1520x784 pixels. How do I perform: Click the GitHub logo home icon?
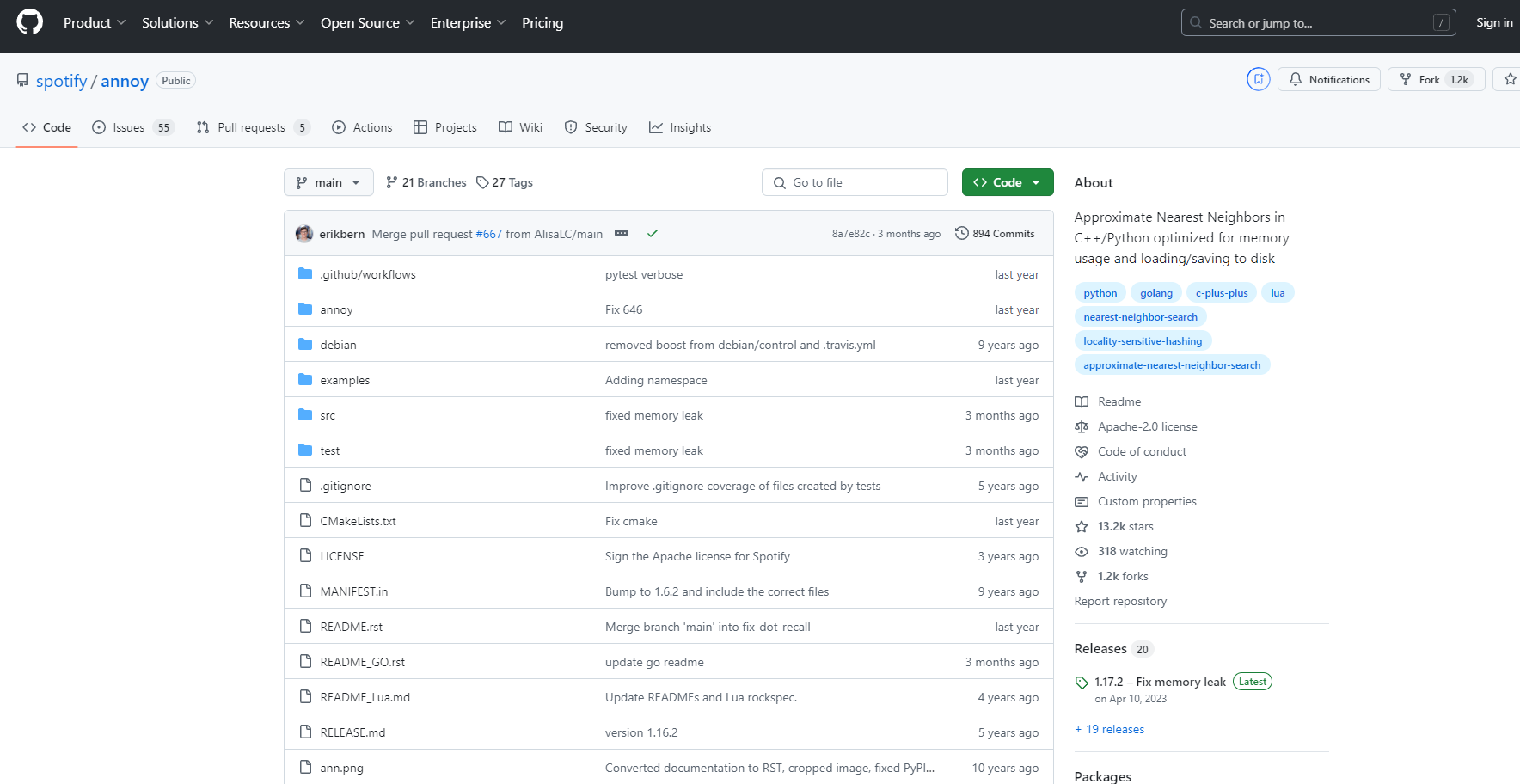(x=30, y=22)
